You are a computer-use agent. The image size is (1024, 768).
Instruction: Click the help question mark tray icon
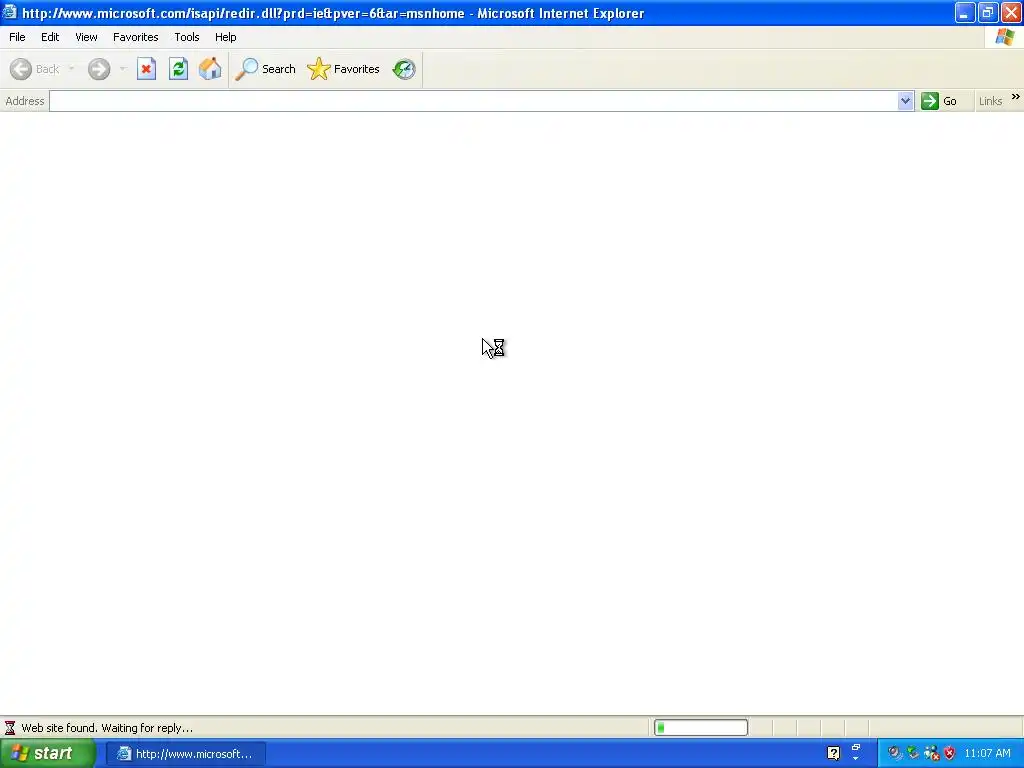(x=833, y=754)
